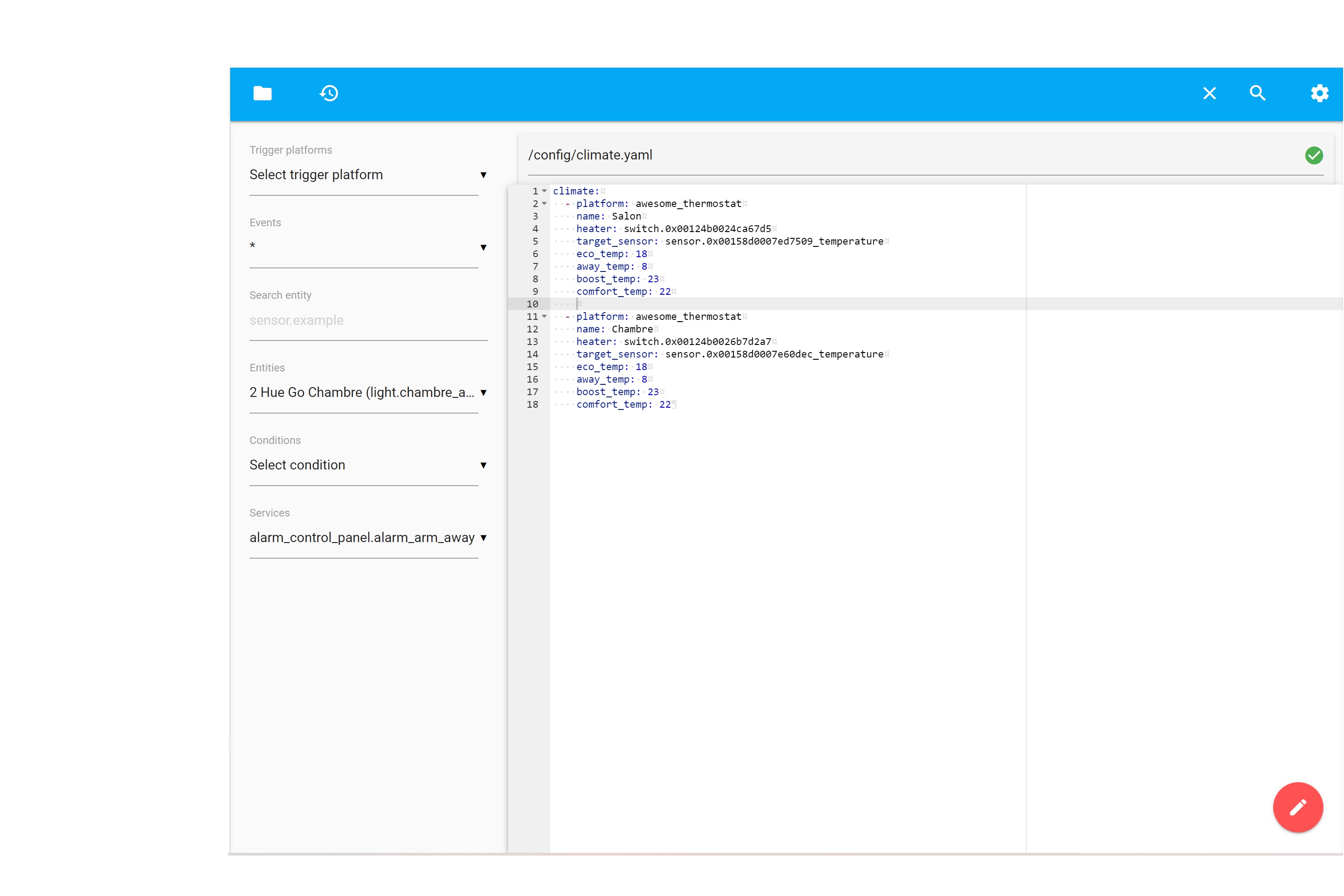Click line number 10 in the gutter
The width and height of the screenshot is (1344, 896).
coord(532,304)
